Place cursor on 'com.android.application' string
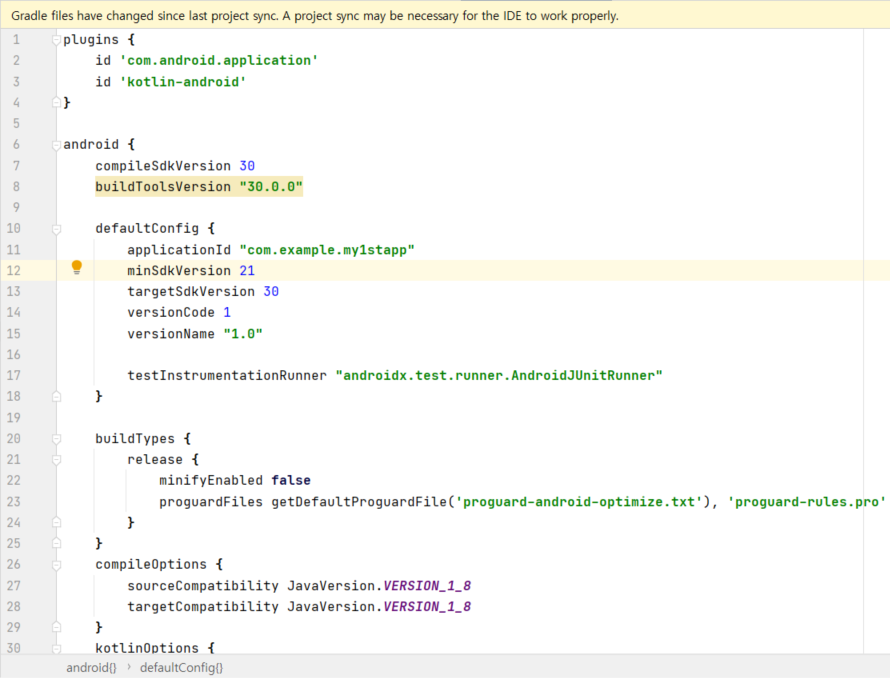 219,60
